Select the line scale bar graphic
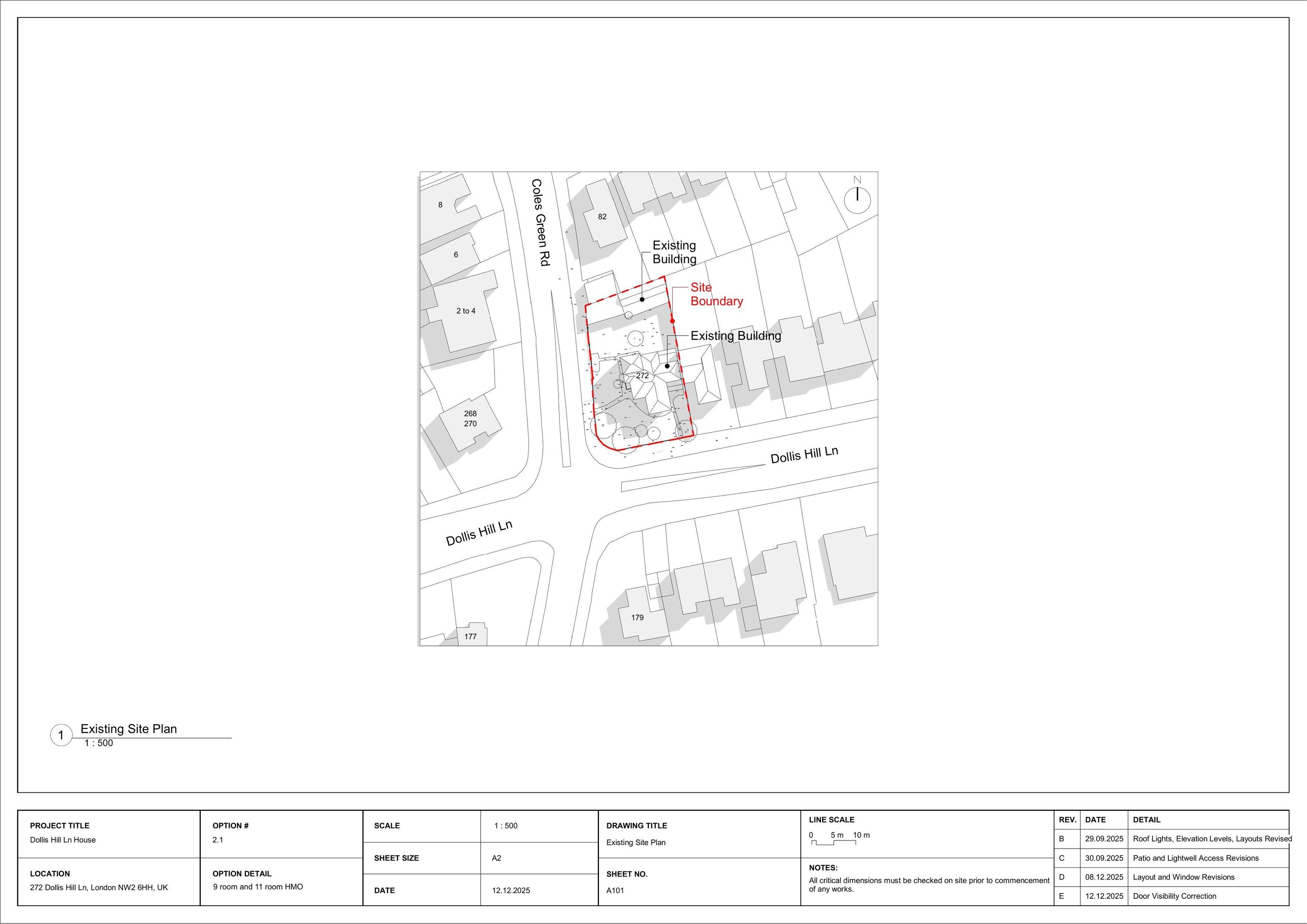Viewport: 1307px width, 924px height. (x=834, y=844)
